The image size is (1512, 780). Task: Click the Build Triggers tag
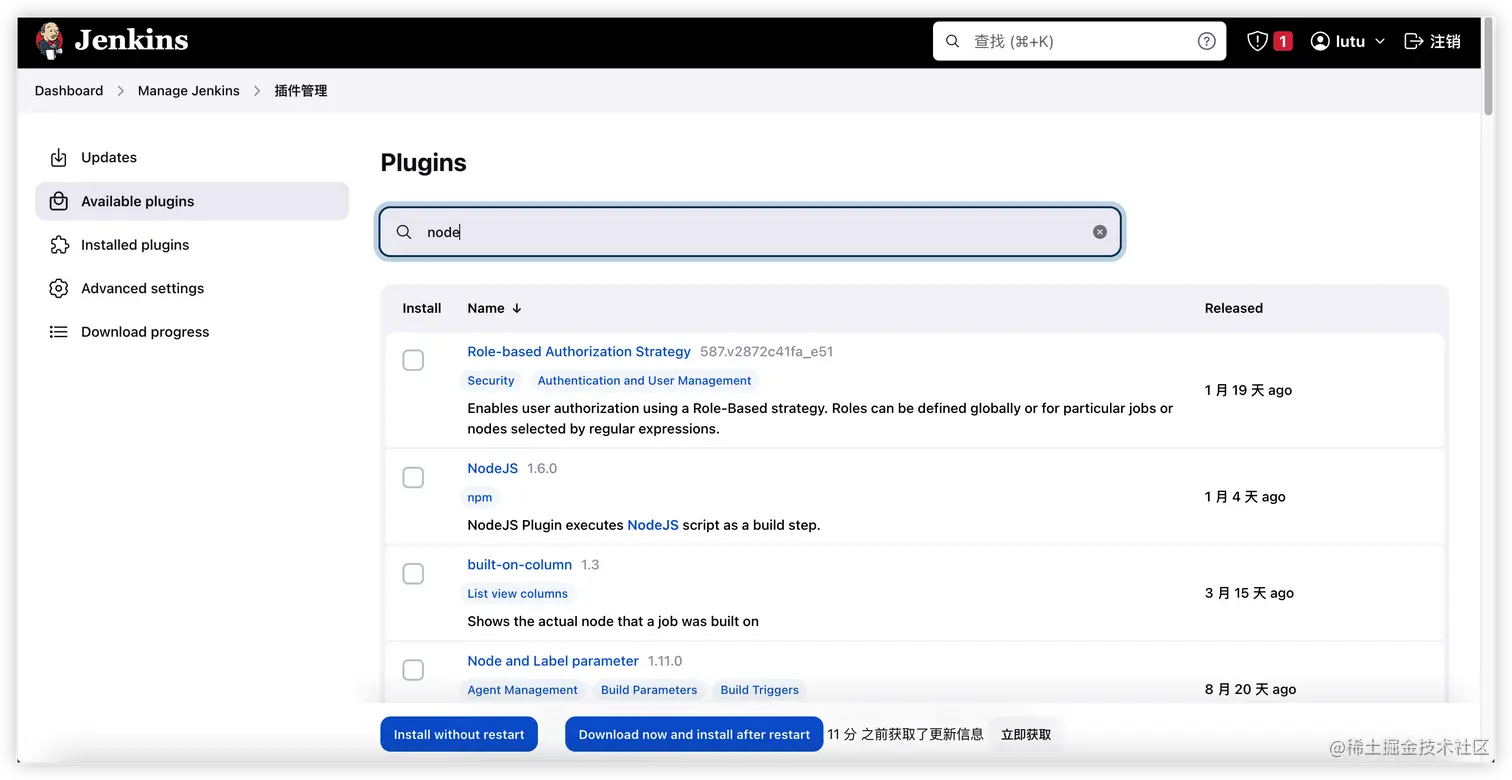(760, 690)
